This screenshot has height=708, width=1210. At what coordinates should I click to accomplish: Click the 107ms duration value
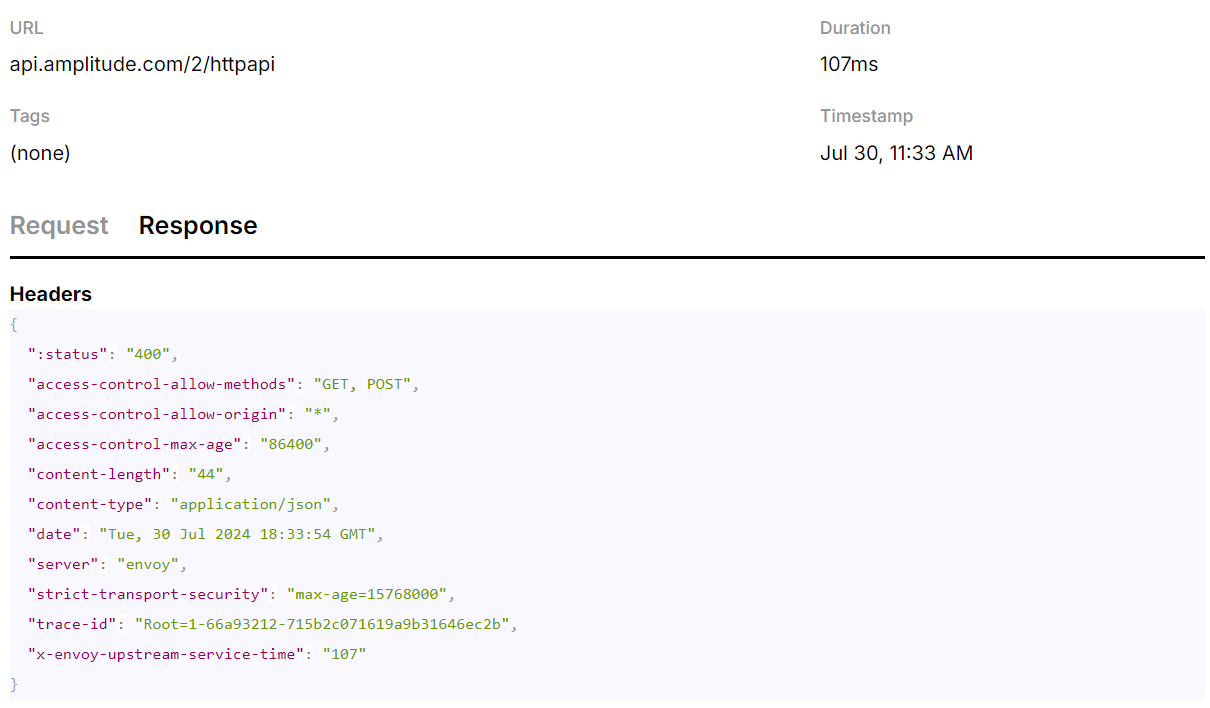pyautogui.click(x=849, y=65)
